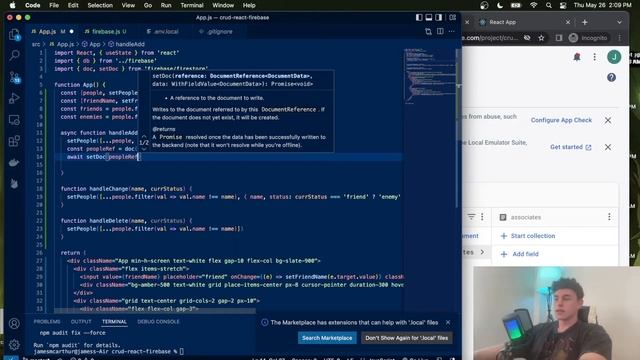The width and height of the screenshot is (640, 360).
Task: Bookmark this page with the star icon
Action: (541, 38)
